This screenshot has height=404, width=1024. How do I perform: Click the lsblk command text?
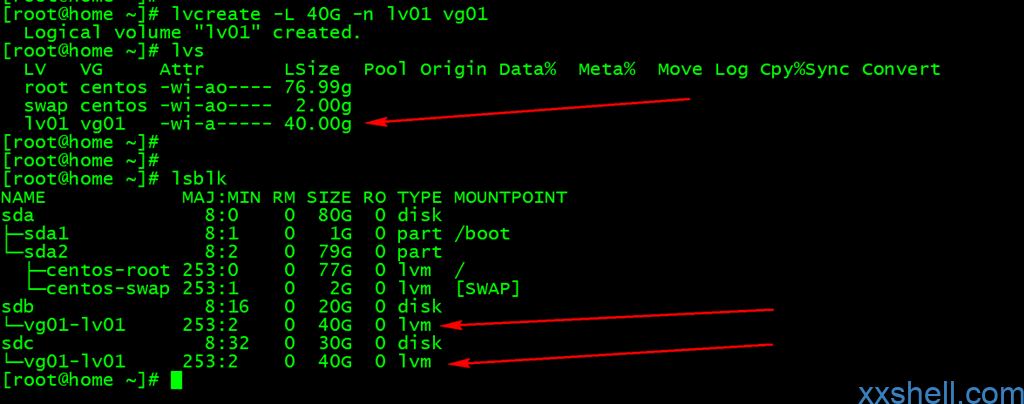(200, 178)
